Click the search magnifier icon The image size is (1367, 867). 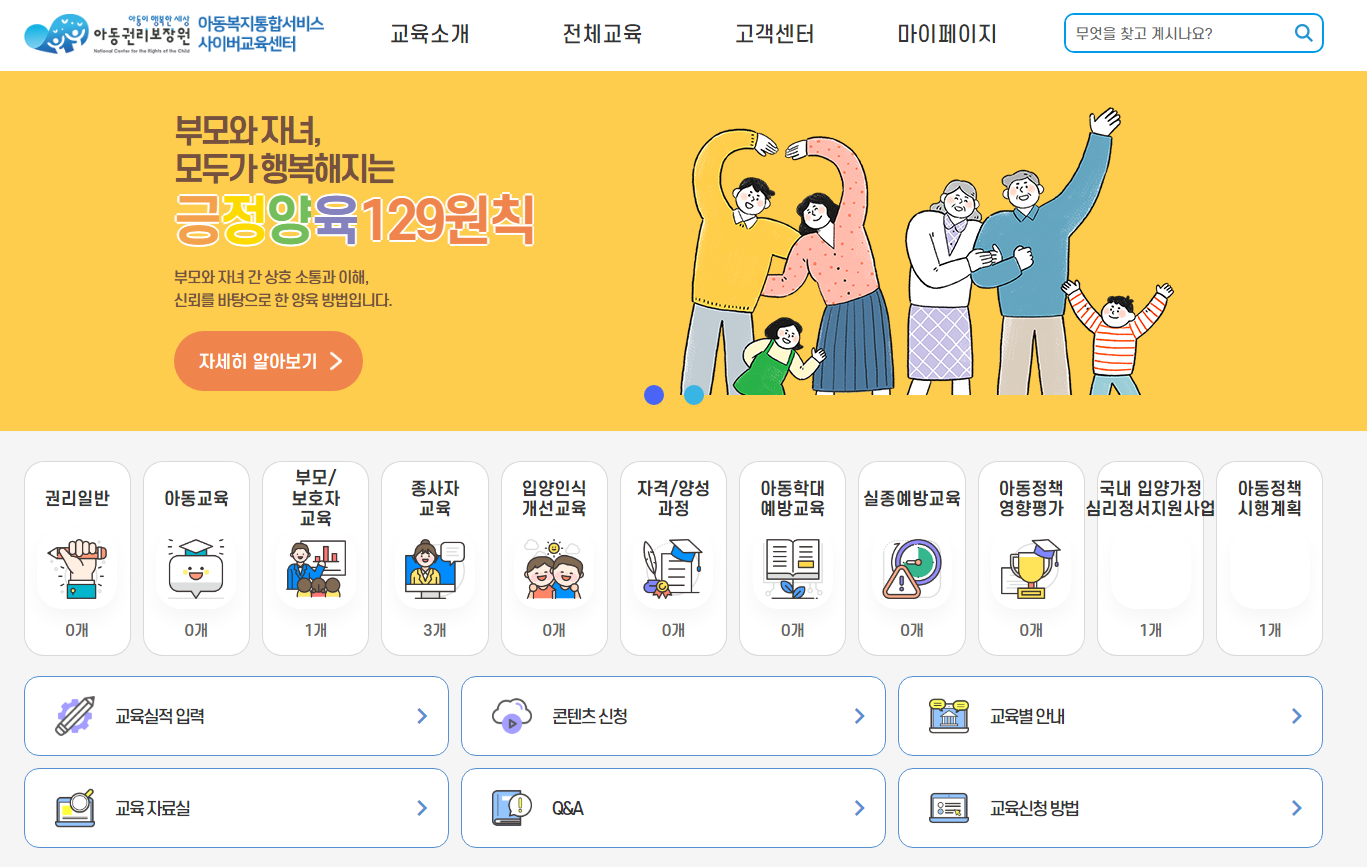(x=1303, y=33)
